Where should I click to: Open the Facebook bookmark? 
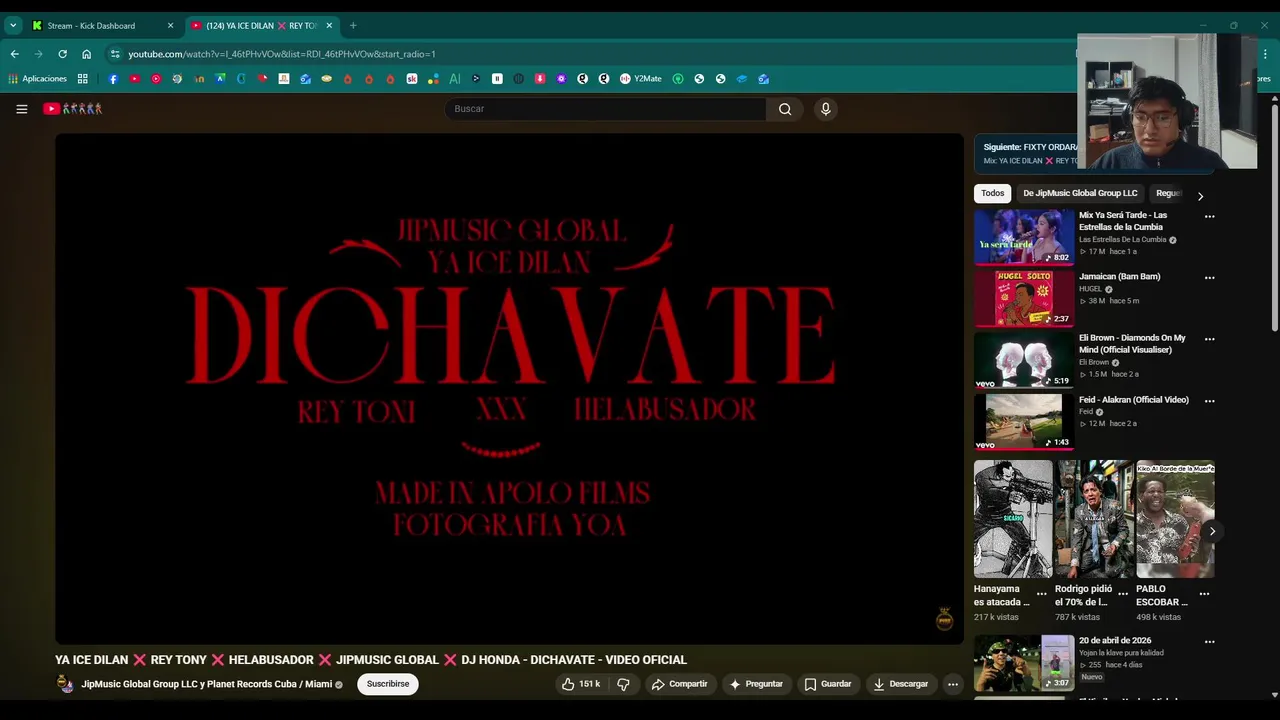point(113,79)
